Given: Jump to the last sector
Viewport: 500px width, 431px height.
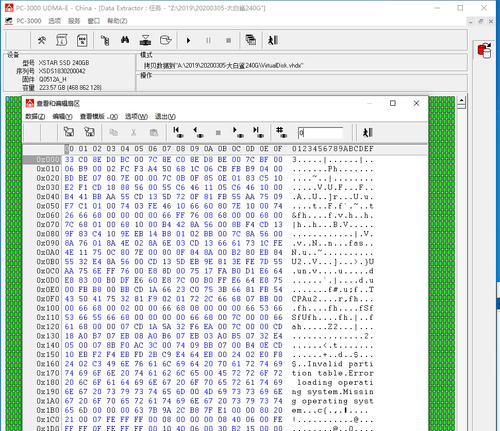Looking at the screenshot, I should (x=258, y=132).
